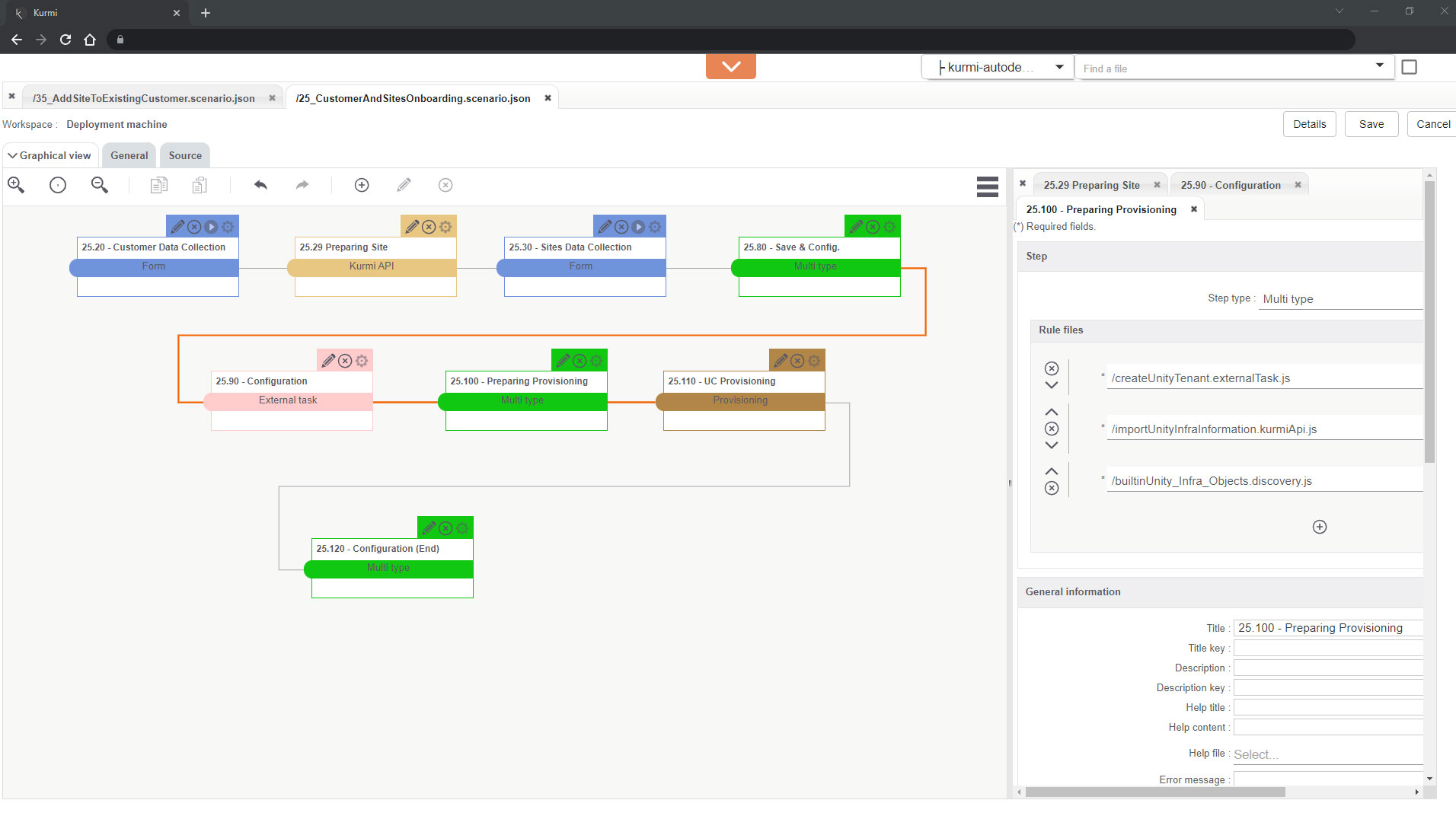Click the Cancel button
Screen dimensions: 1456x816
click(x=1432, y=124)
